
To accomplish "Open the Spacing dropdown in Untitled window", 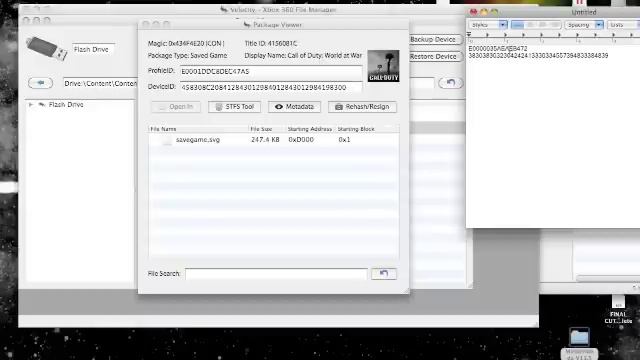I will pyautogui.click(x=584, y=25).
